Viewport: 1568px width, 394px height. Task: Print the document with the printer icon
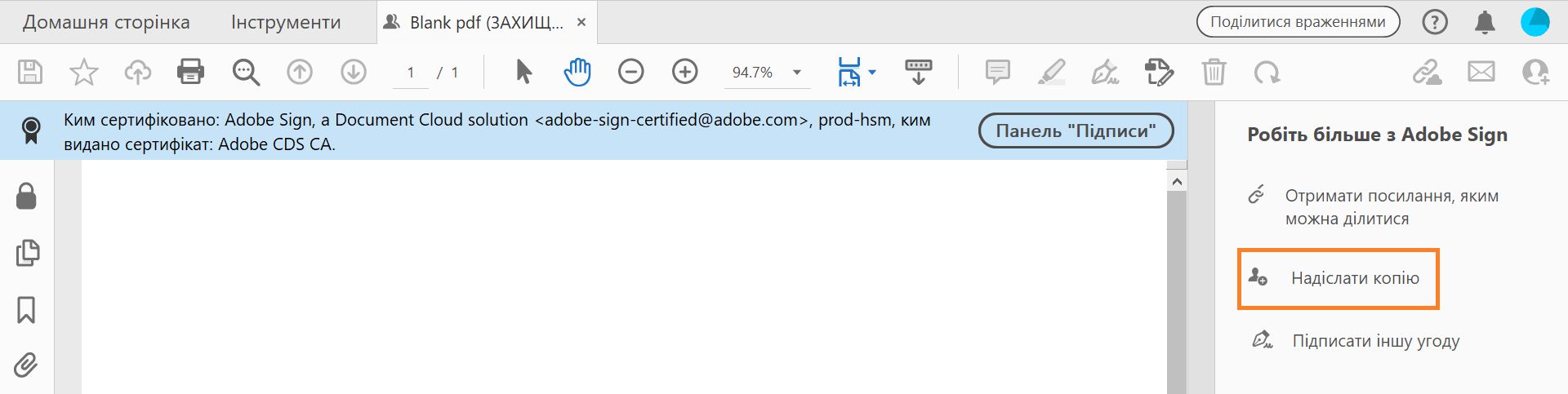[x=190, y=72]
